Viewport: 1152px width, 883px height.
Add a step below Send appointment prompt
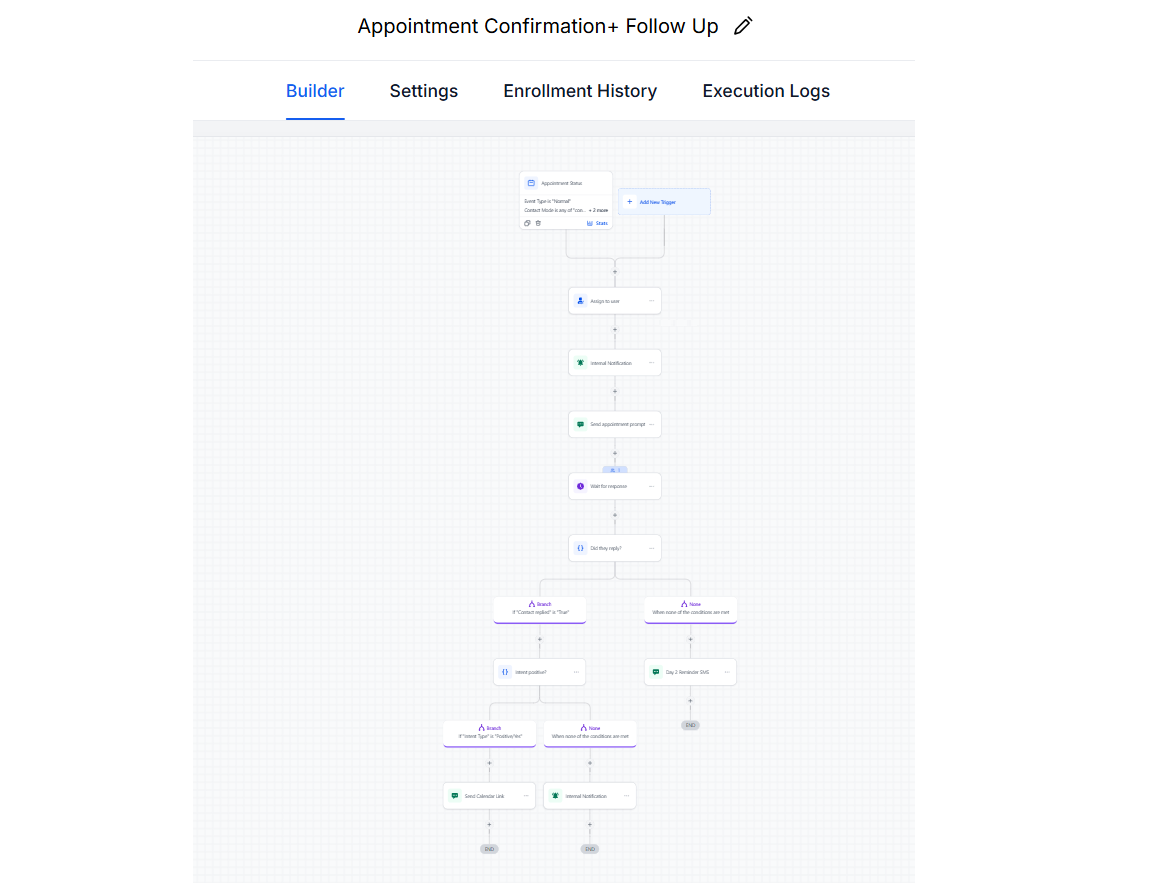click(615, 453)
